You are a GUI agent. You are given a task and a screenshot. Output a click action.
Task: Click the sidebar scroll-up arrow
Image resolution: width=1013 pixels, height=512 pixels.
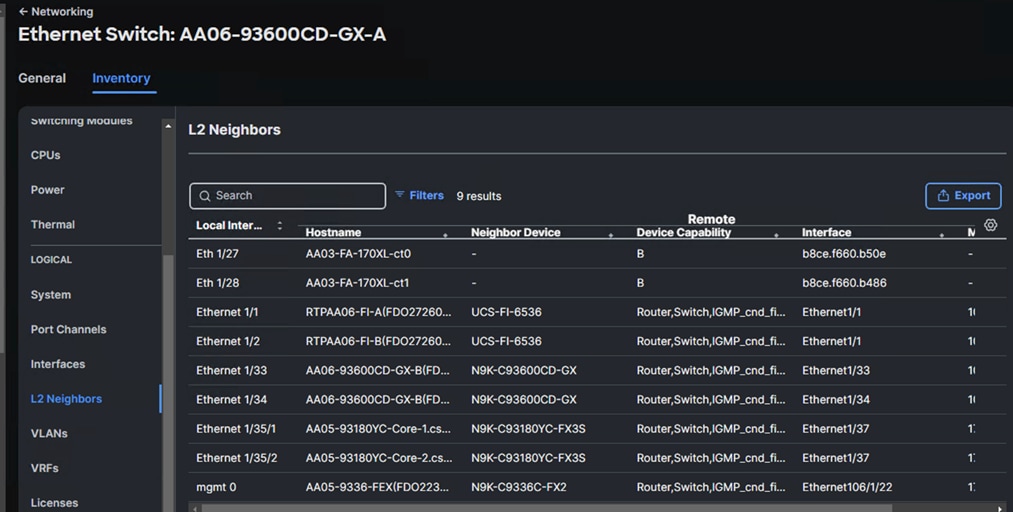(x=168, y=127)
